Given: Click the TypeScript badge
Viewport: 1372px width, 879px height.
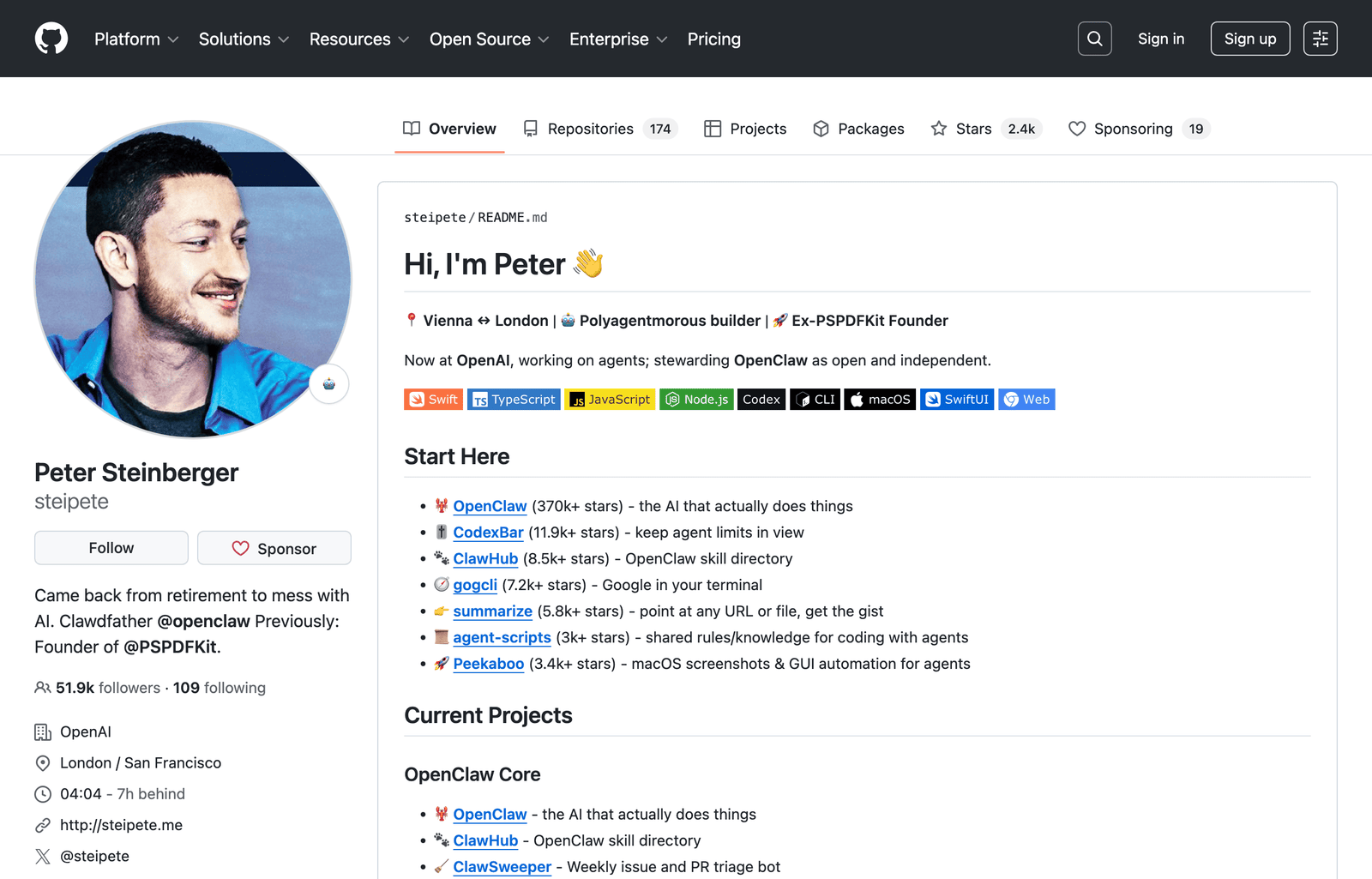Looking at the screenshot, I should (x=514, y=400).
